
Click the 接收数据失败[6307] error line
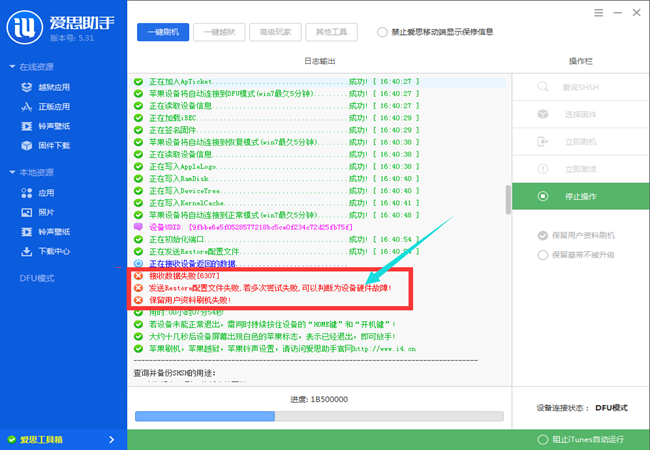(x=184, y=276)
